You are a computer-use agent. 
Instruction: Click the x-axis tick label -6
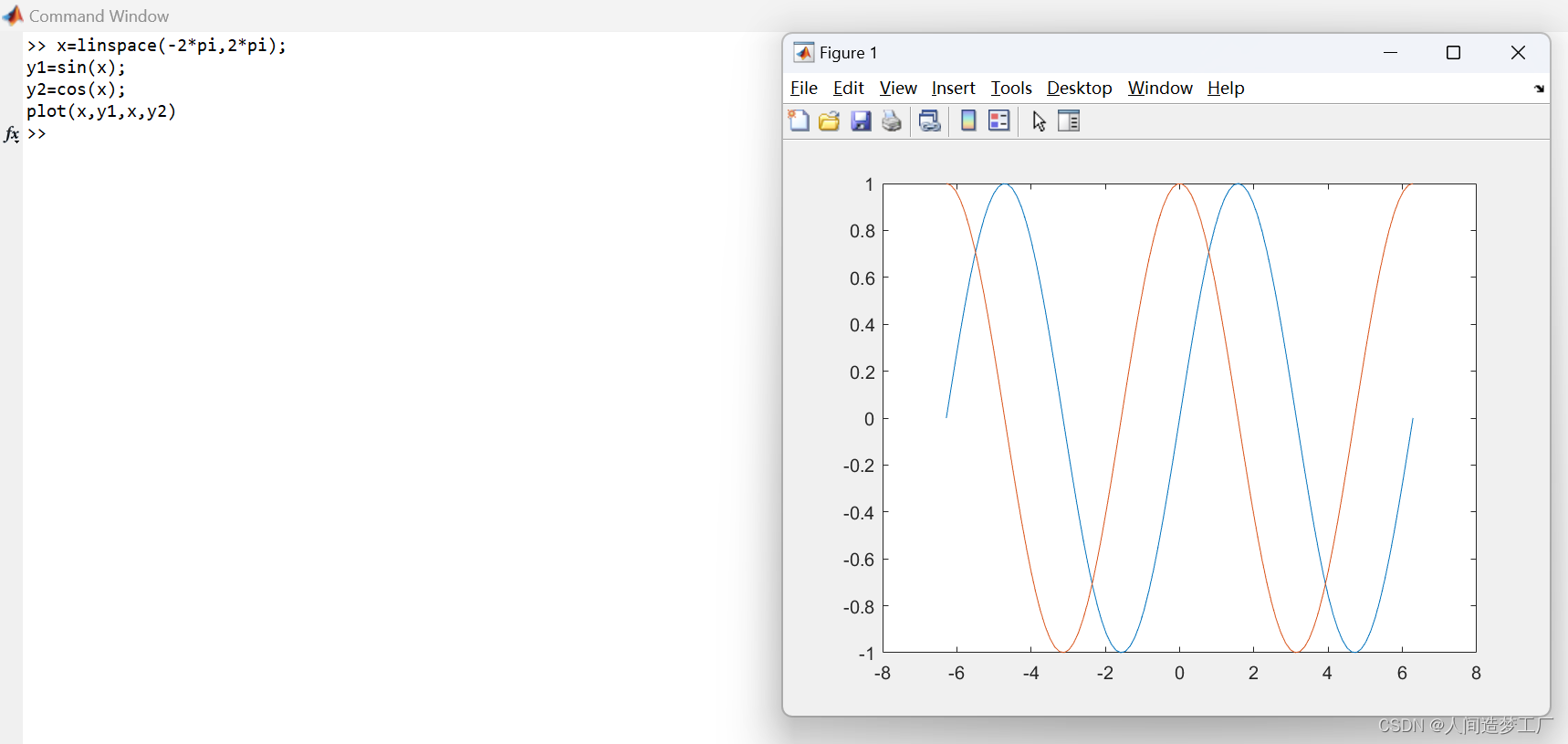956,673
